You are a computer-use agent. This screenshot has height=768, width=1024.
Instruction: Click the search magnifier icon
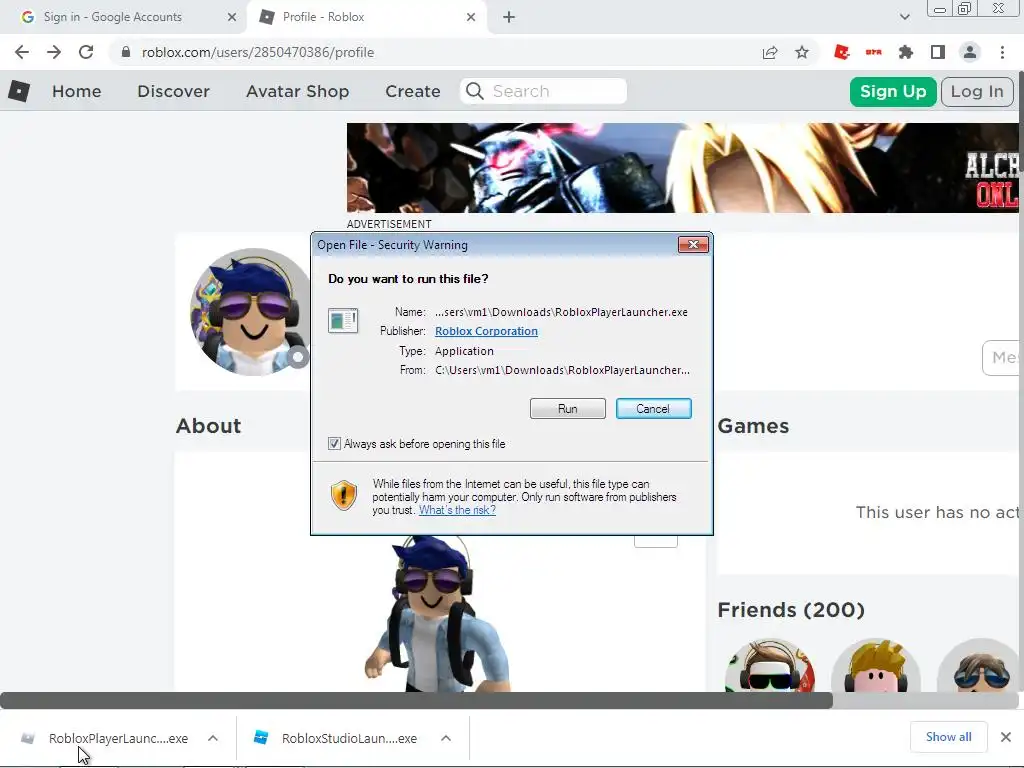tap(475, 91)
